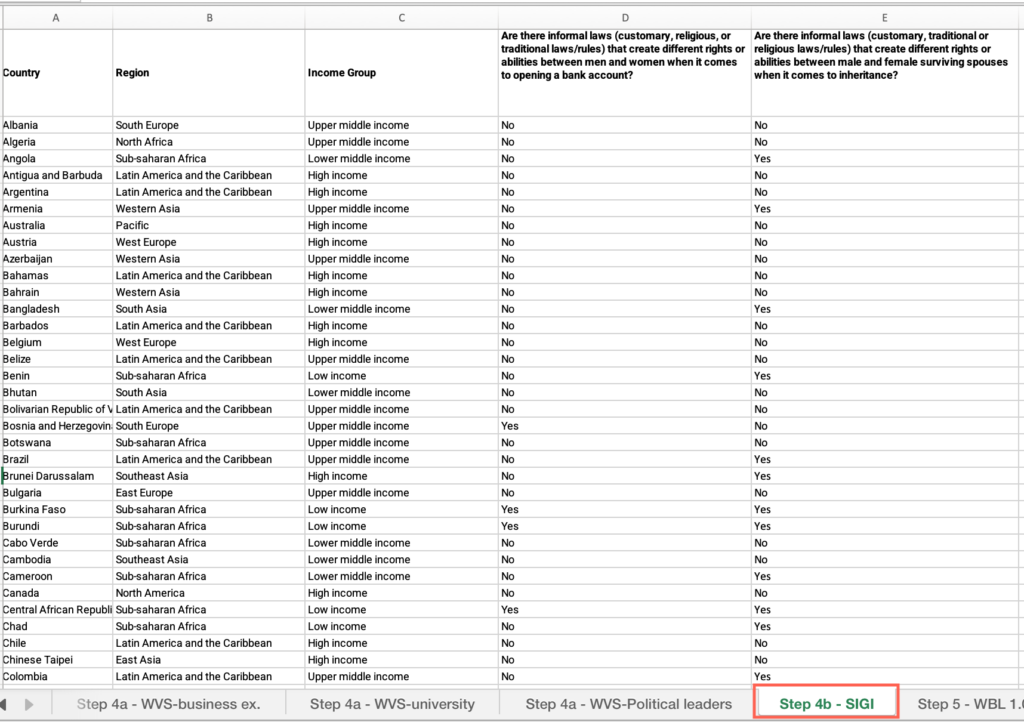Switch to the Step 4a - WVS-business ex. tab

tap(168, 704)
